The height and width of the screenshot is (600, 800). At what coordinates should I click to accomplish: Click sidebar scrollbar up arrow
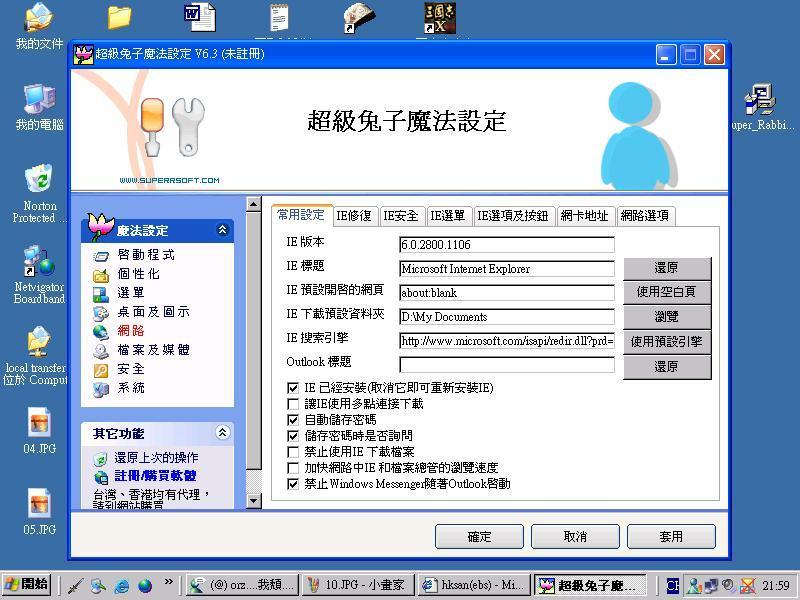pos(254,205)
